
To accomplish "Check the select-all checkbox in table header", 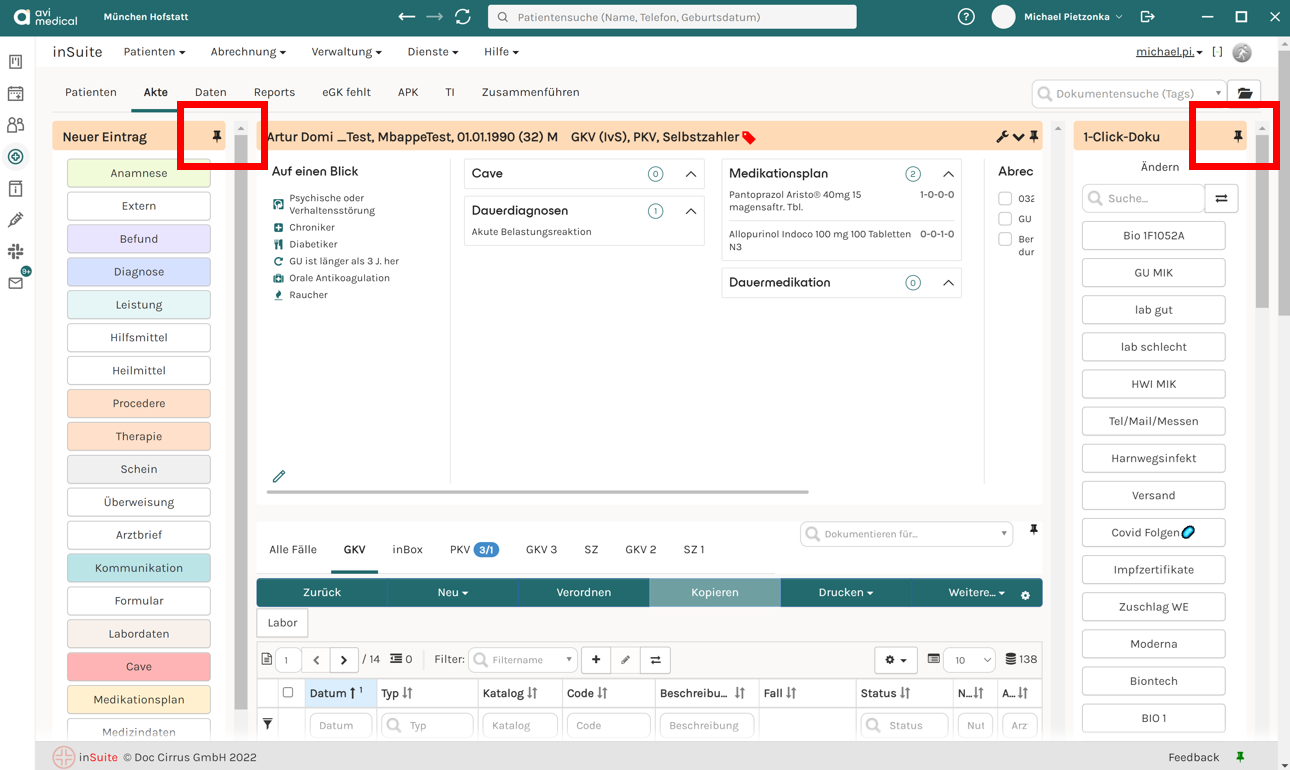I will (288, 692).
